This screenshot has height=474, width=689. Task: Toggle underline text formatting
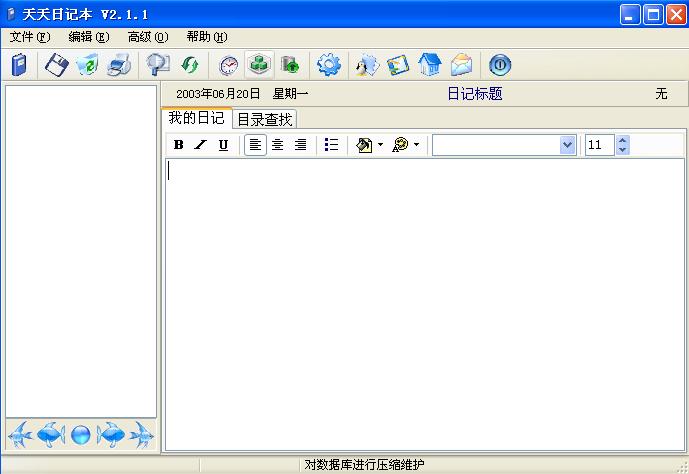tap(223, 145)
